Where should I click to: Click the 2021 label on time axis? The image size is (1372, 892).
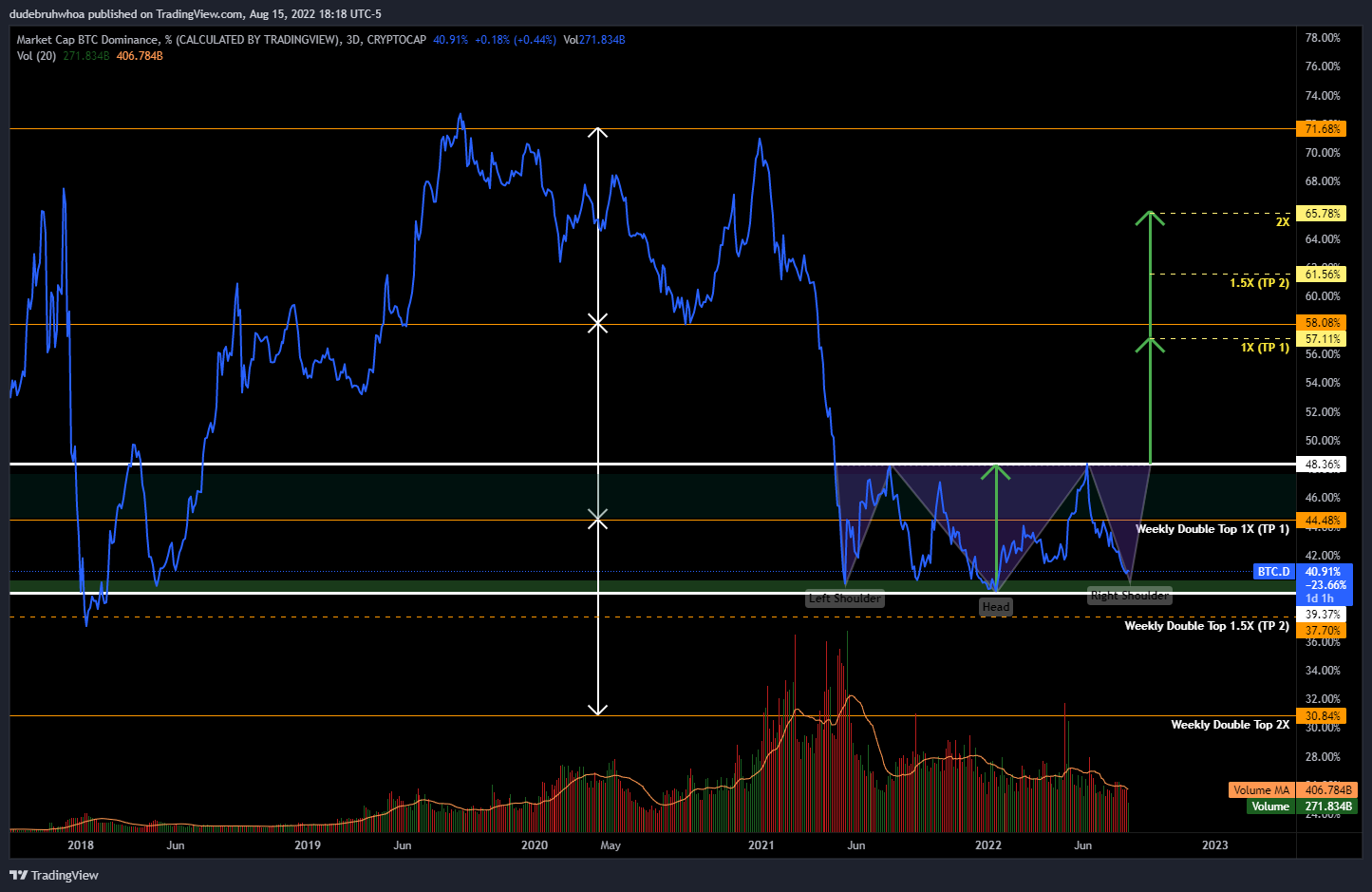[x=761, y=845]
